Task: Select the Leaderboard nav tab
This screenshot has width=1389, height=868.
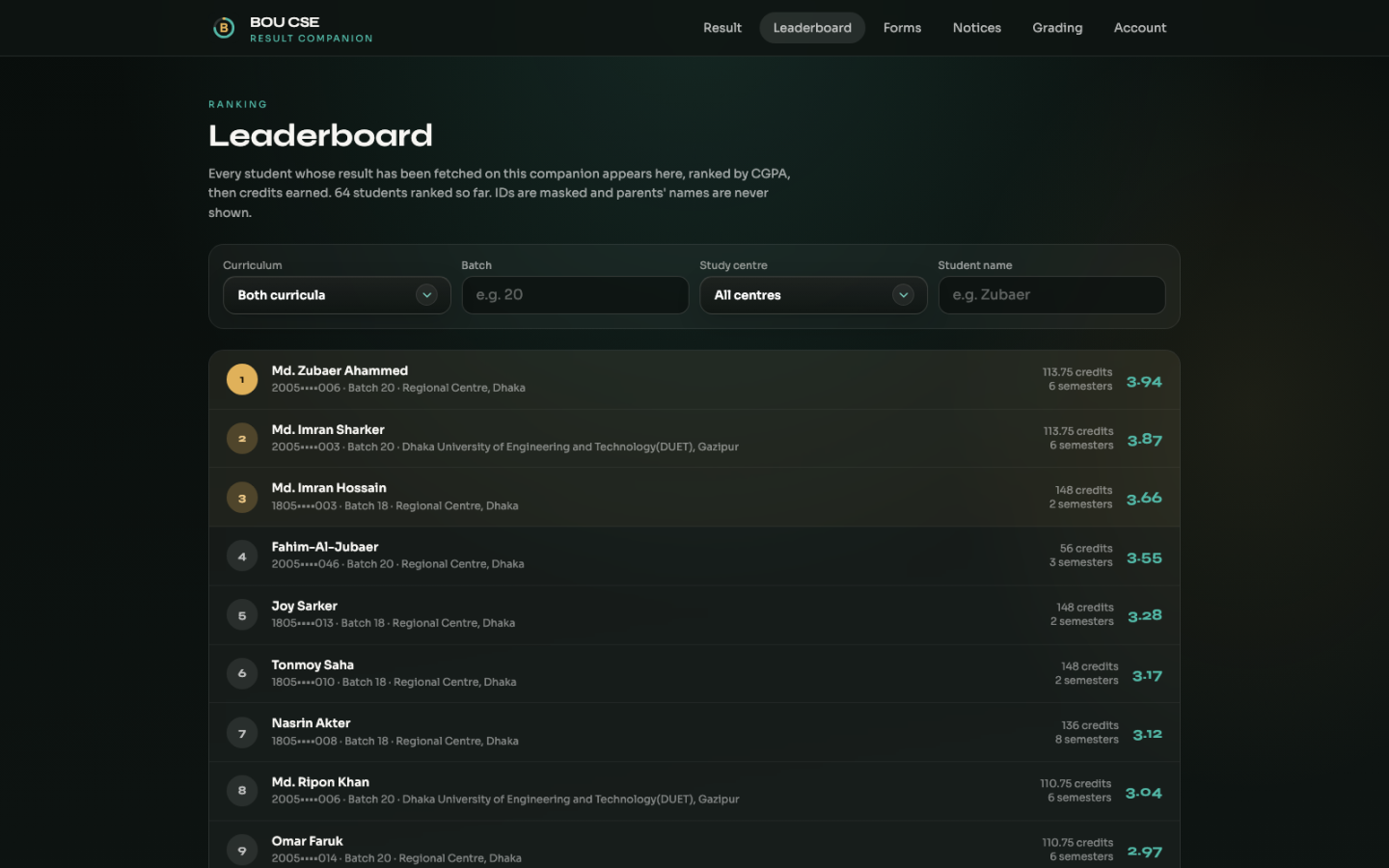Action: 812,28
